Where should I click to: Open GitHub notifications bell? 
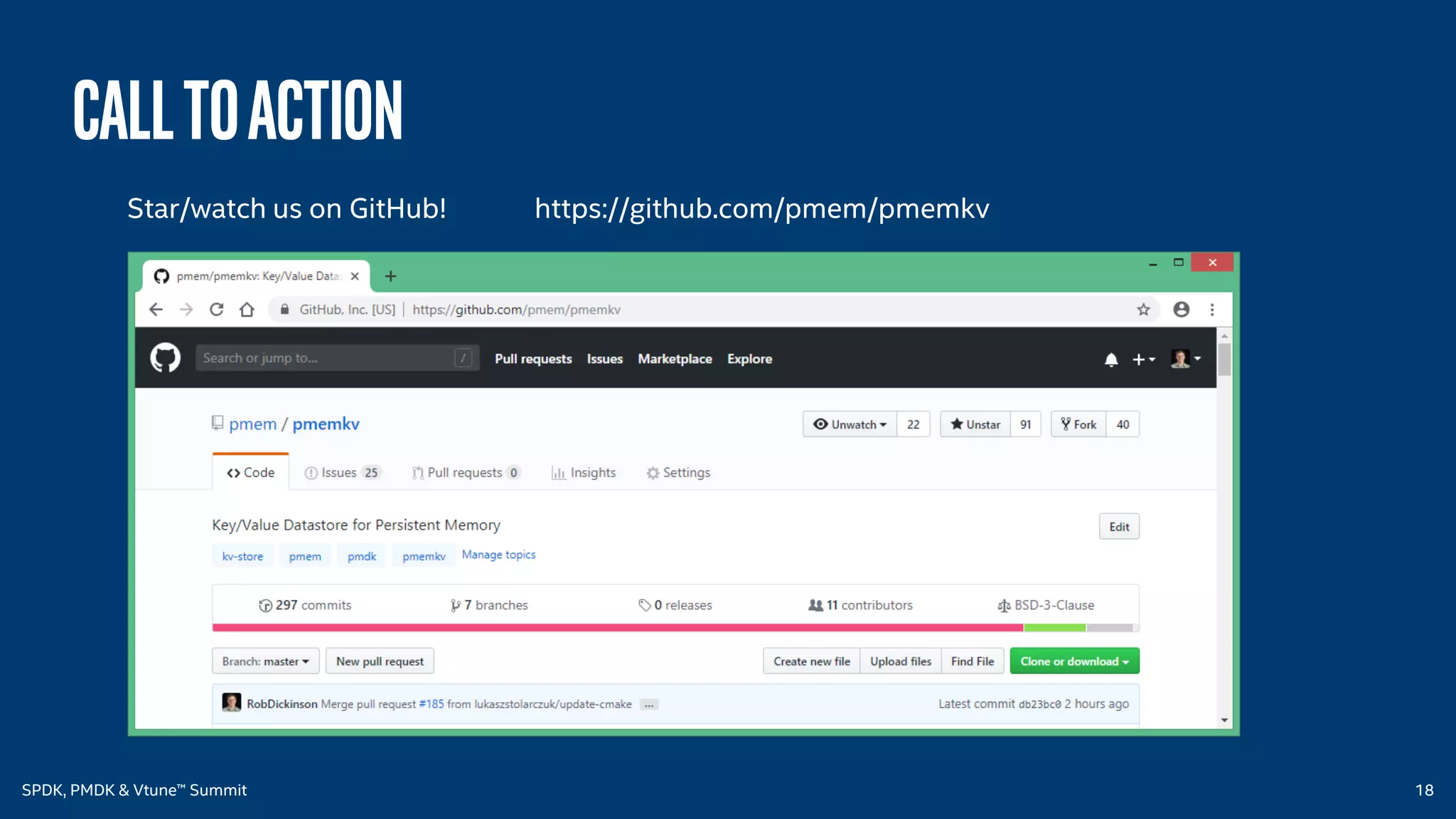point(1111,359)
